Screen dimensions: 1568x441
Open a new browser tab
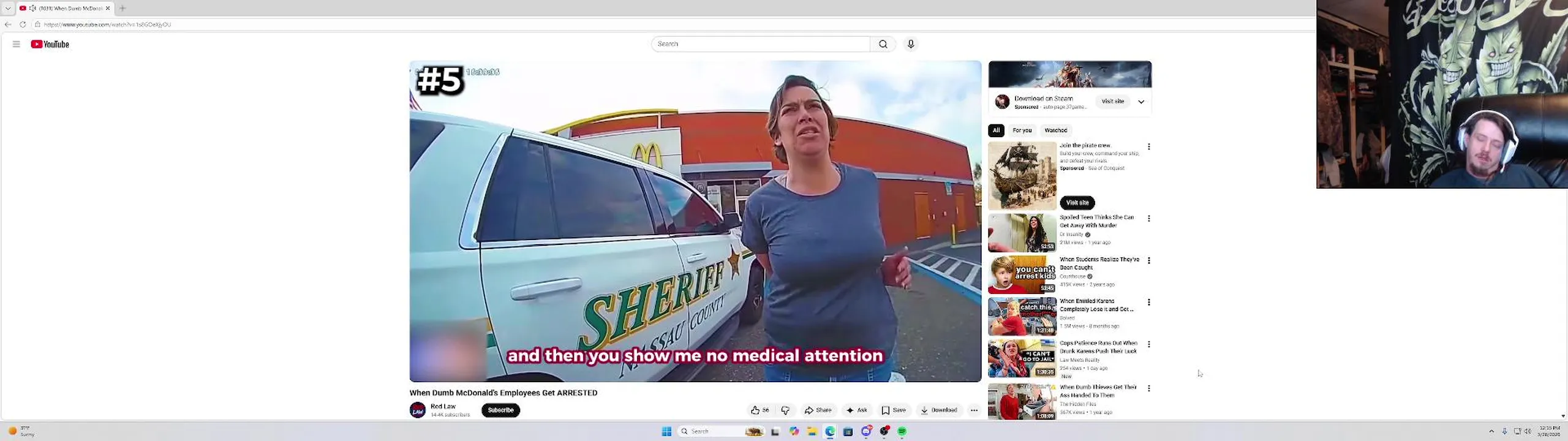point(123,8)
